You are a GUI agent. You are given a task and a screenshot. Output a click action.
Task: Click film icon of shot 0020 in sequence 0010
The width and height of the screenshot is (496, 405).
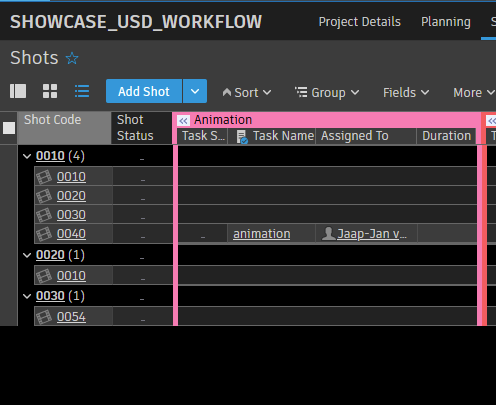44,196
